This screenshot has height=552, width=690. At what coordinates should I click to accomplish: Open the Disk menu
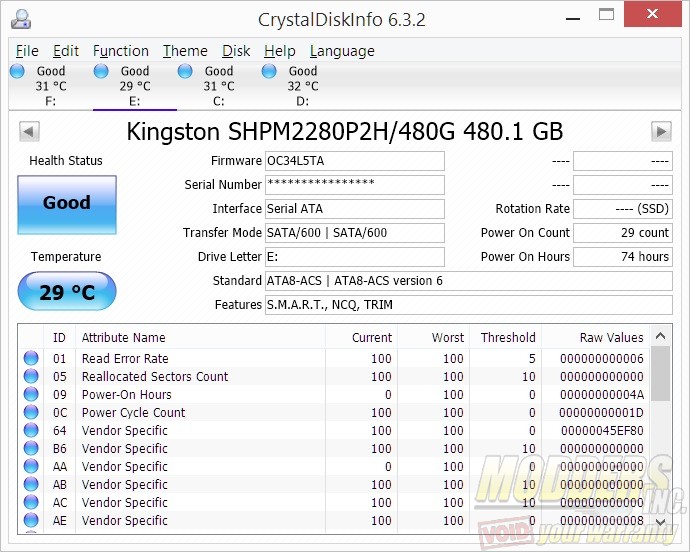(x=236, y=51)
